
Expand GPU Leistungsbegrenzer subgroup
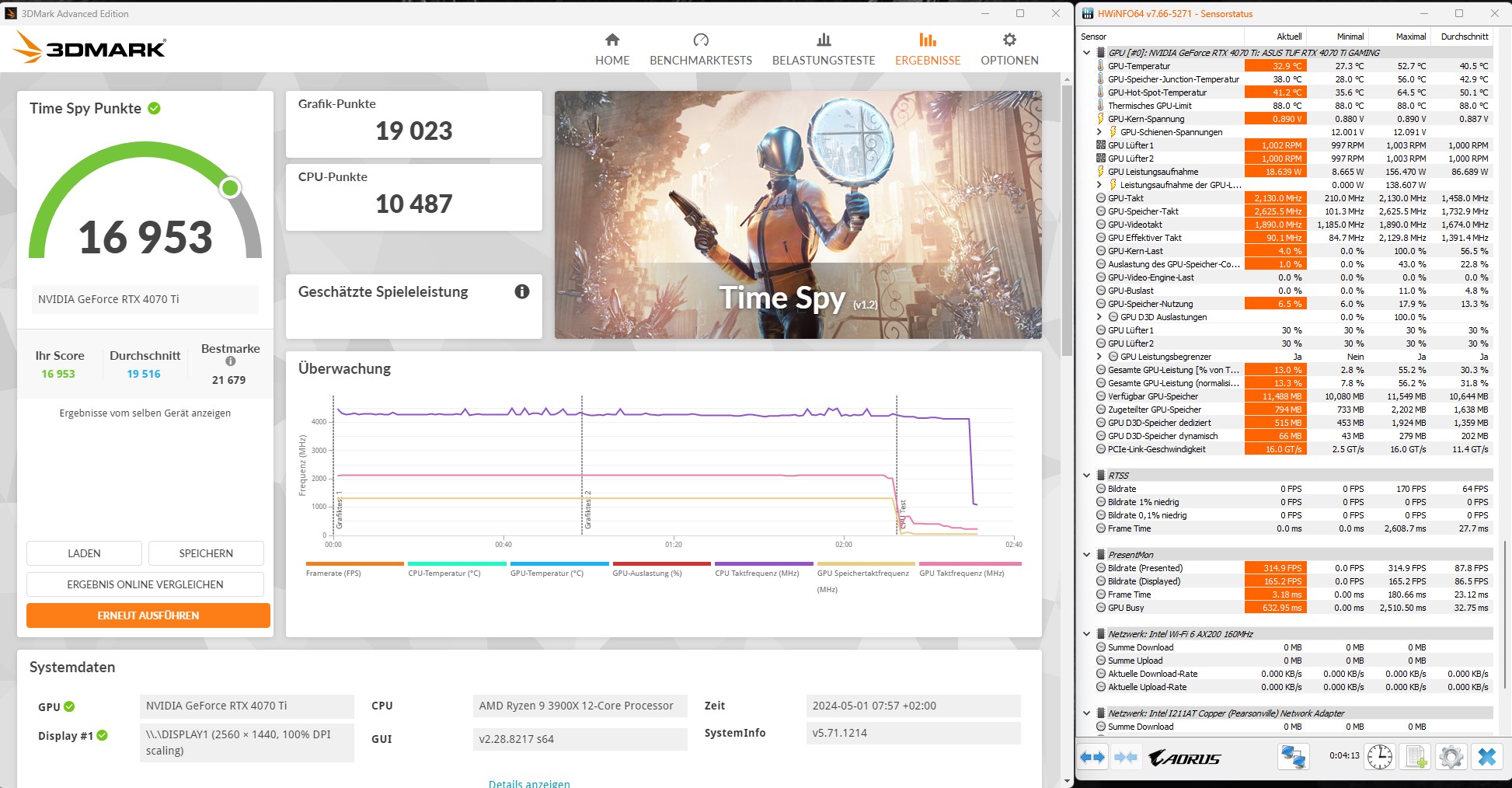(1099, 357)
